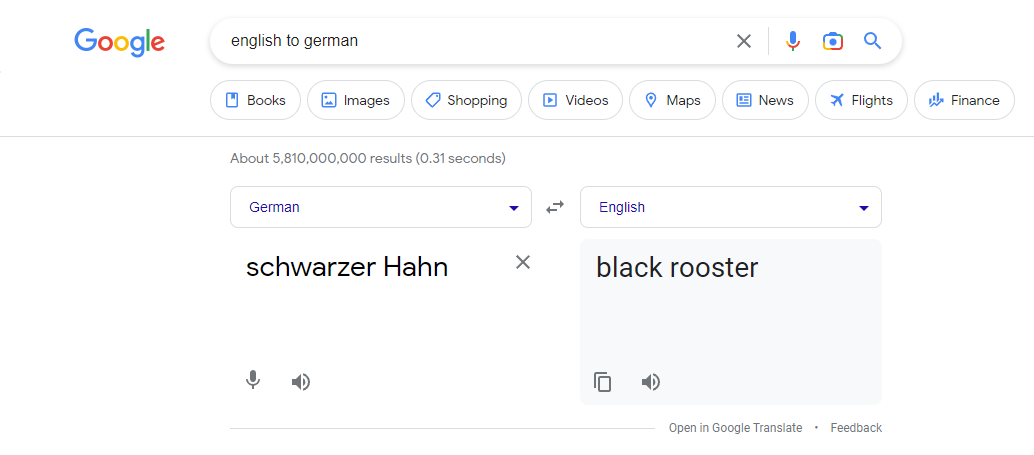Switch to the Images tab
This screenshot has height=455, width=1034.
click(355, 100)
